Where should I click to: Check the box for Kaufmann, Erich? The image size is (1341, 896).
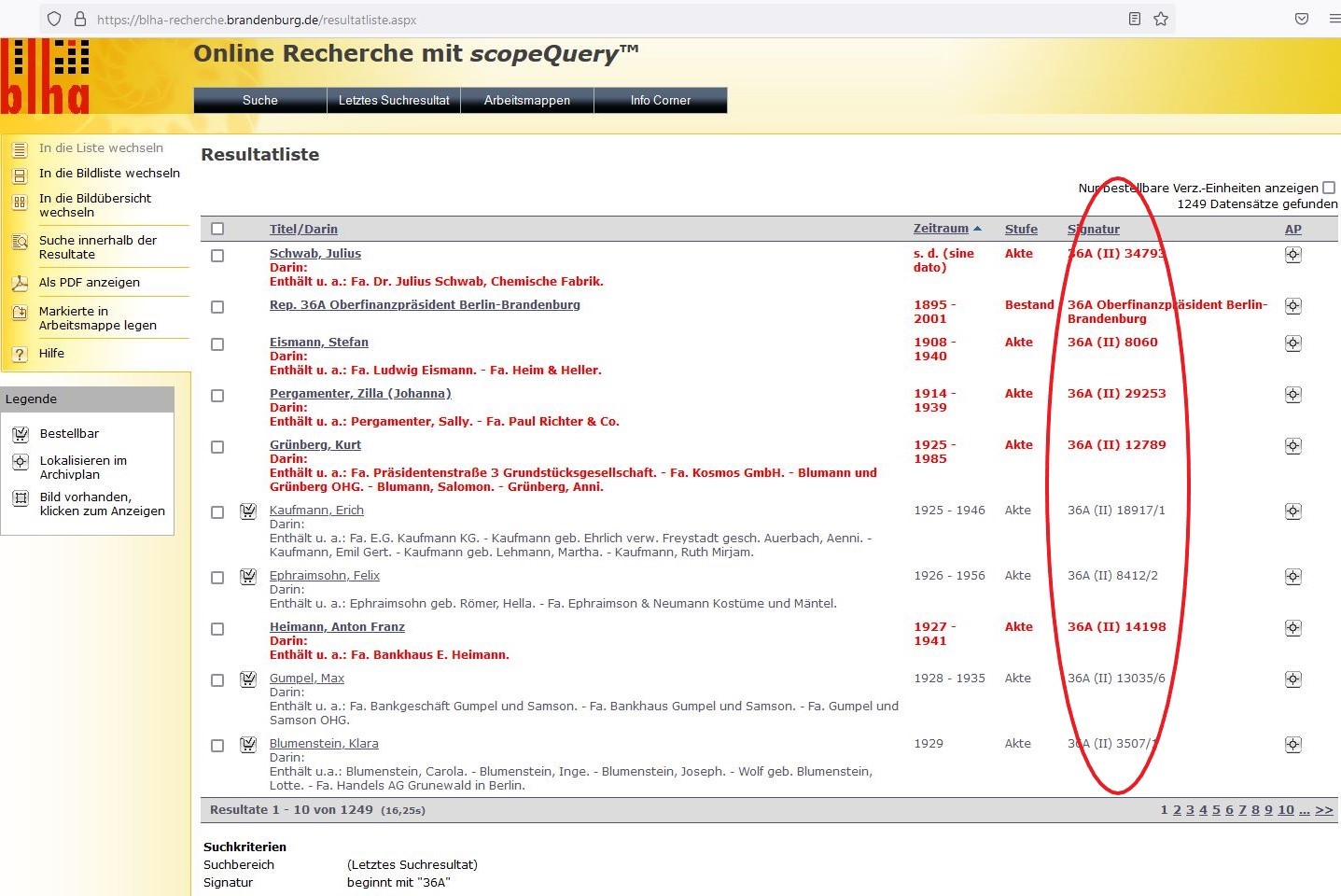(x=217, y=512)
